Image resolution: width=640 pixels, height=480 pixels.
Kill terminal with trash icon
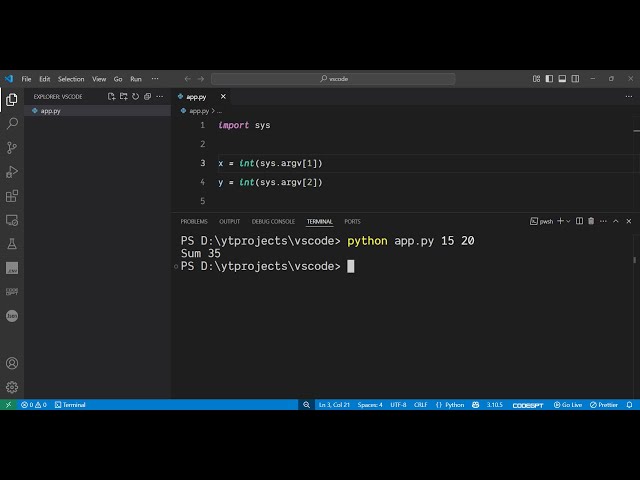(x=591, y=221)
